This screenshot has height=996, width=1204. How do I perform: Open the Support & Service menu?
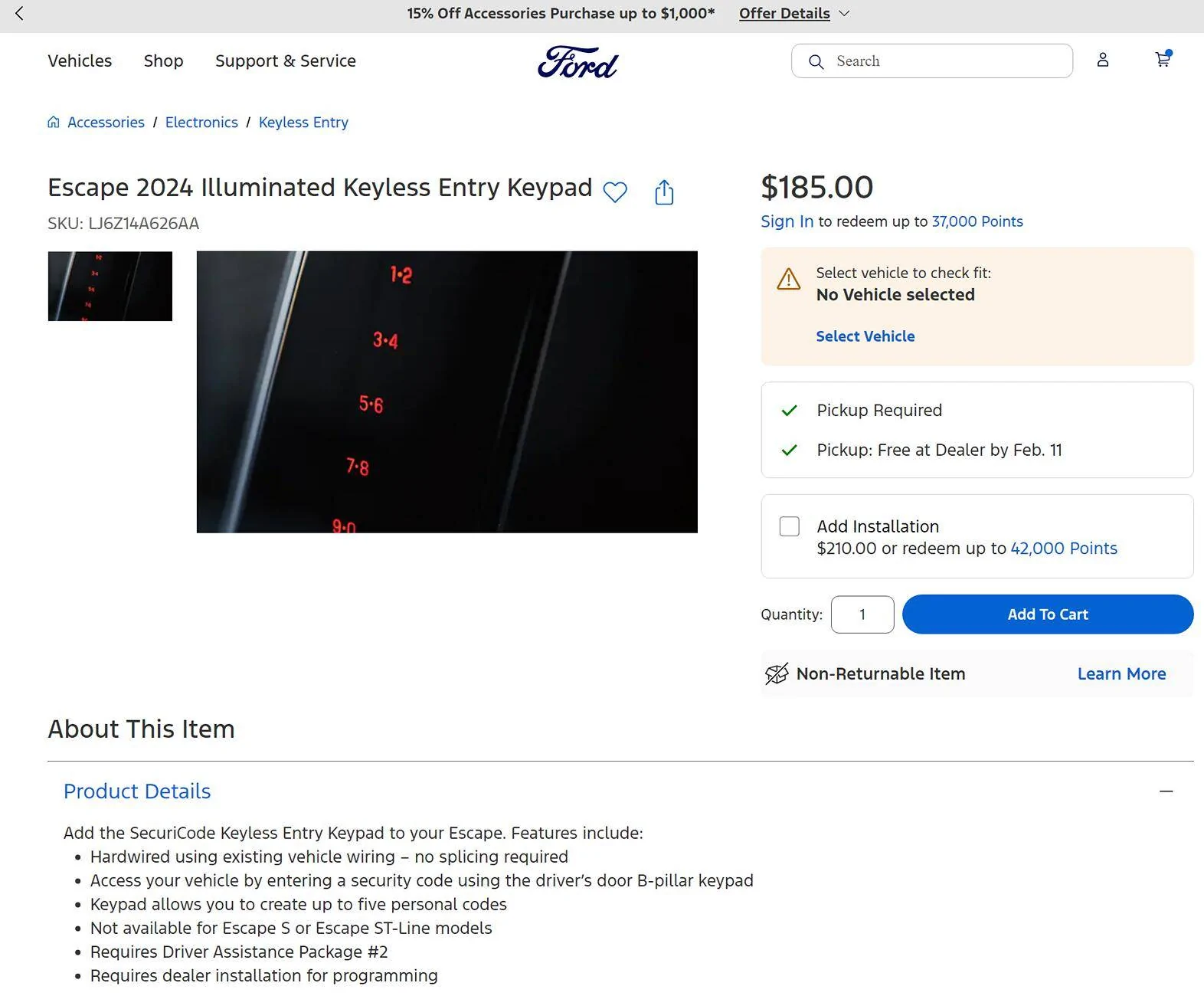click(x=285, y=61)
